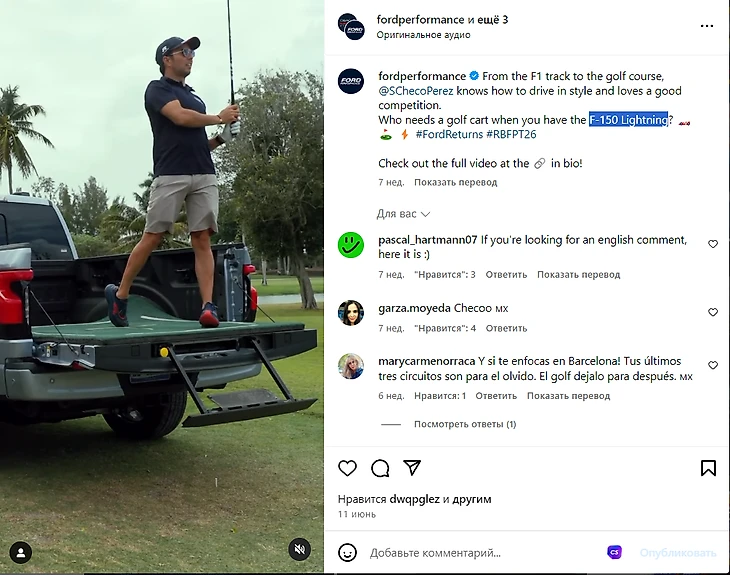Open the @SChecoPerez mention link
This screenshot has height=575, width=730.
416,91
